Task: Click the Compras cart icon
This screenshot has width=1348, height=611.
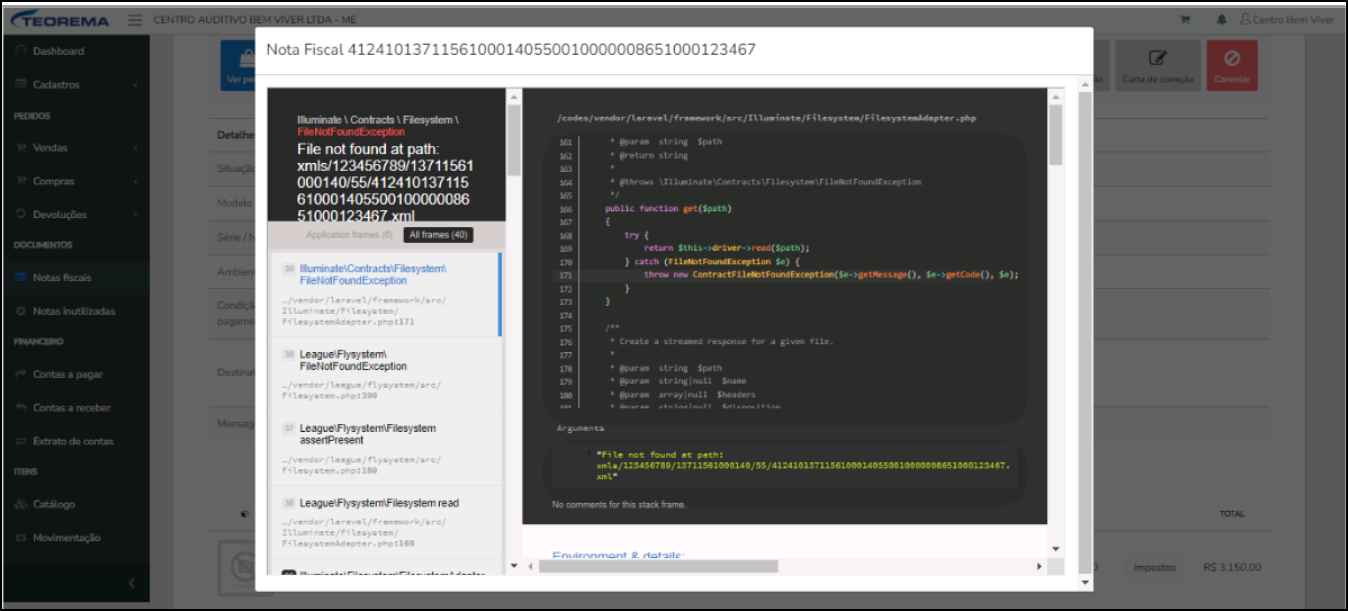Action: tap(21, 181)
